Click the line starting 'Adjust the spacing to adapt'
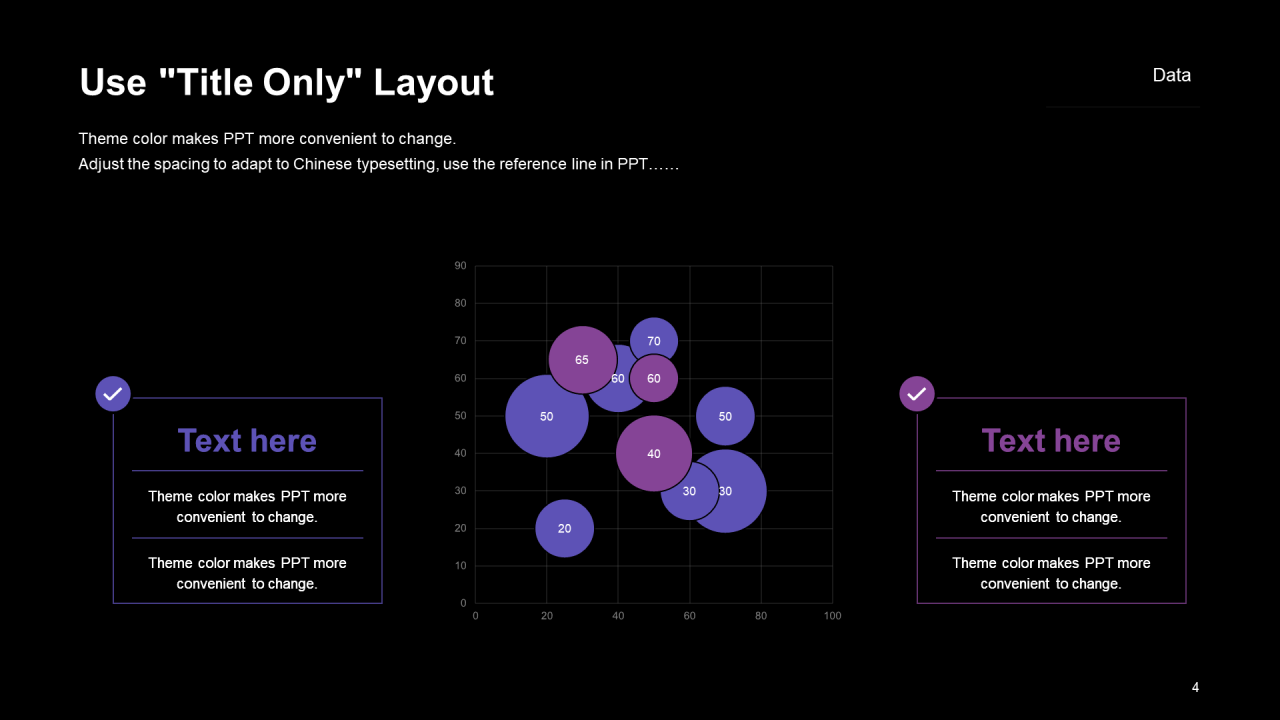 point(379,164)
